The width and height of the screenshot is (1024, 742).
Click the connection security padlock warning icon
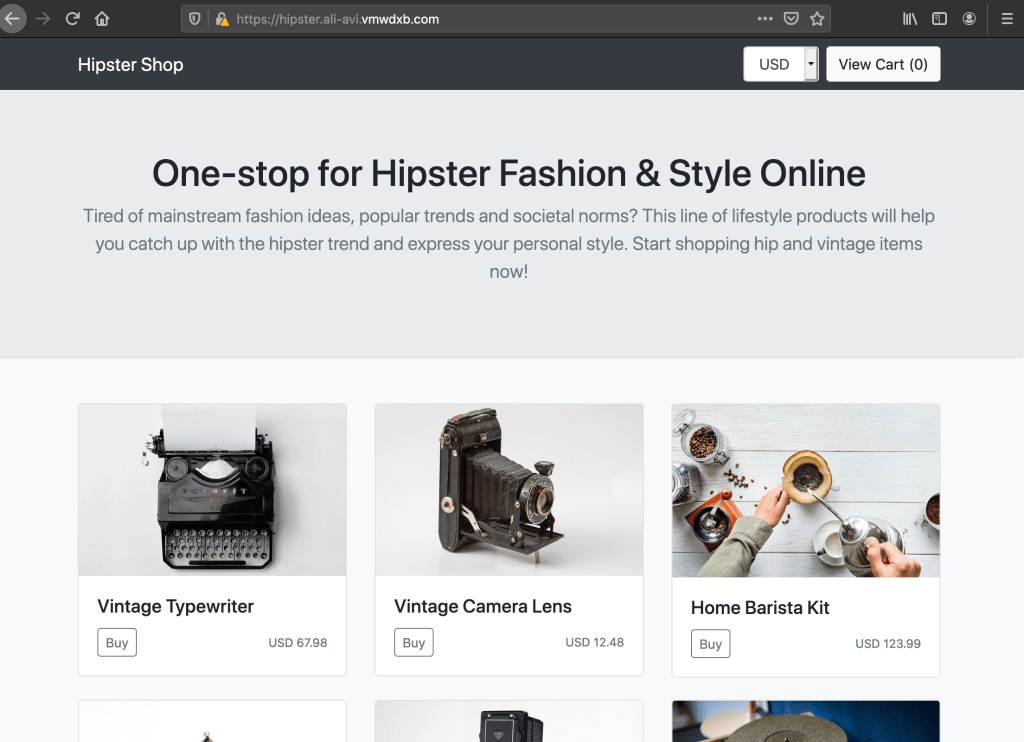221,19
